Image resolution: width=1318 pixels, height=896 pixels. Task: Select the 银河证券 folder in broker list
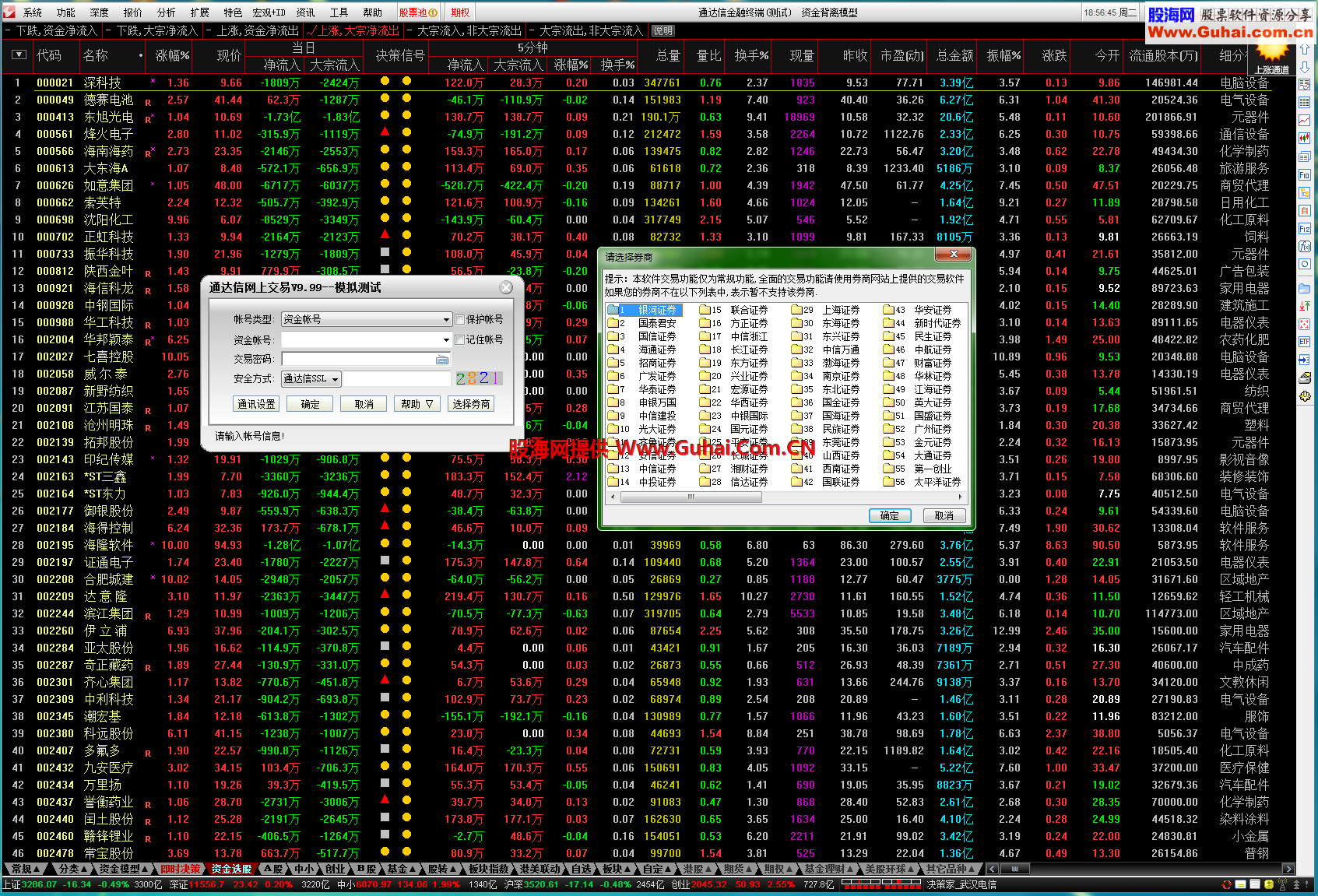click(645, 310)
